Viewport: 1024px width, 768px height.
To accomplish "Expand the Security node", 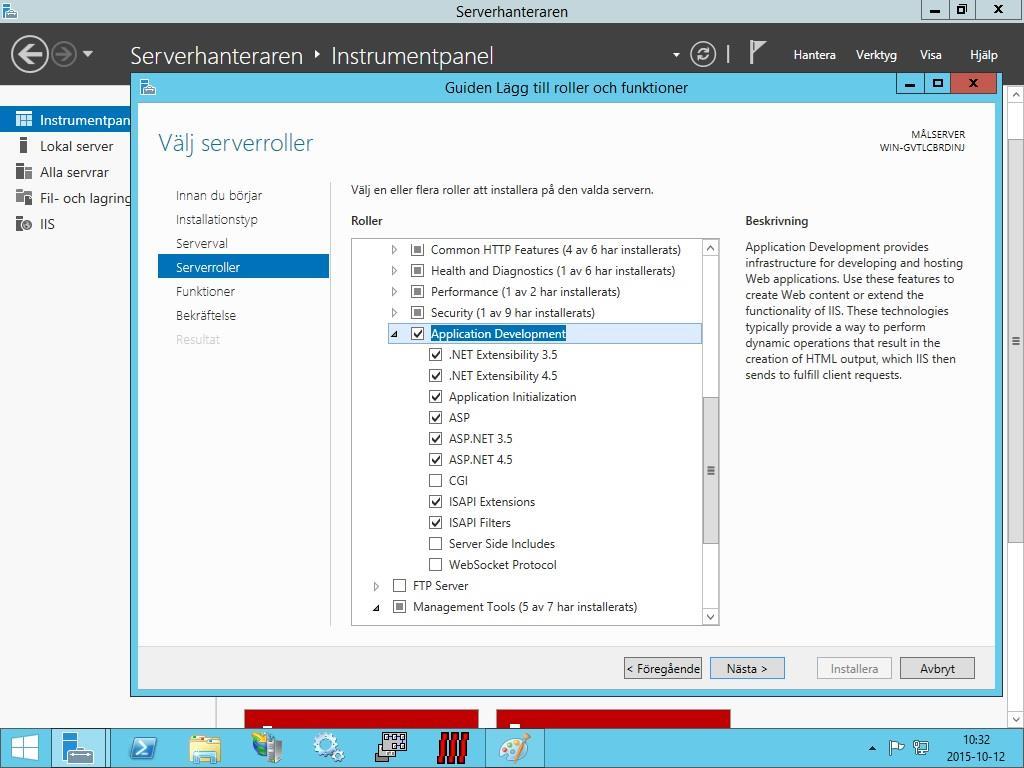I will tap(394, 312).
